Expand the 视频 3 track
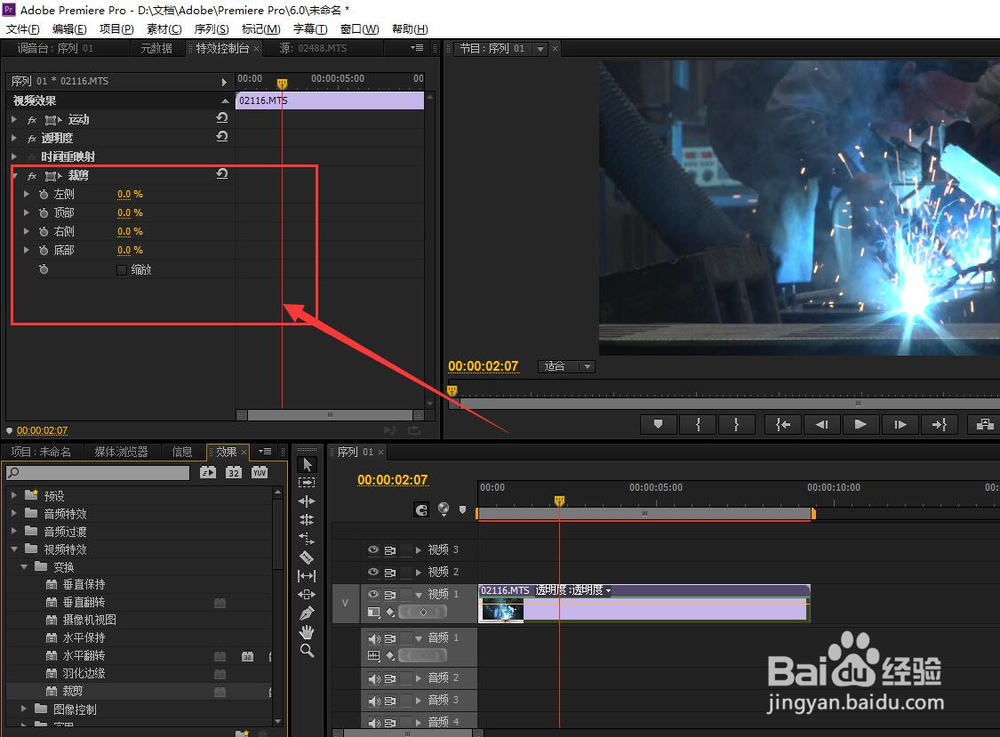 click(418, 550)
